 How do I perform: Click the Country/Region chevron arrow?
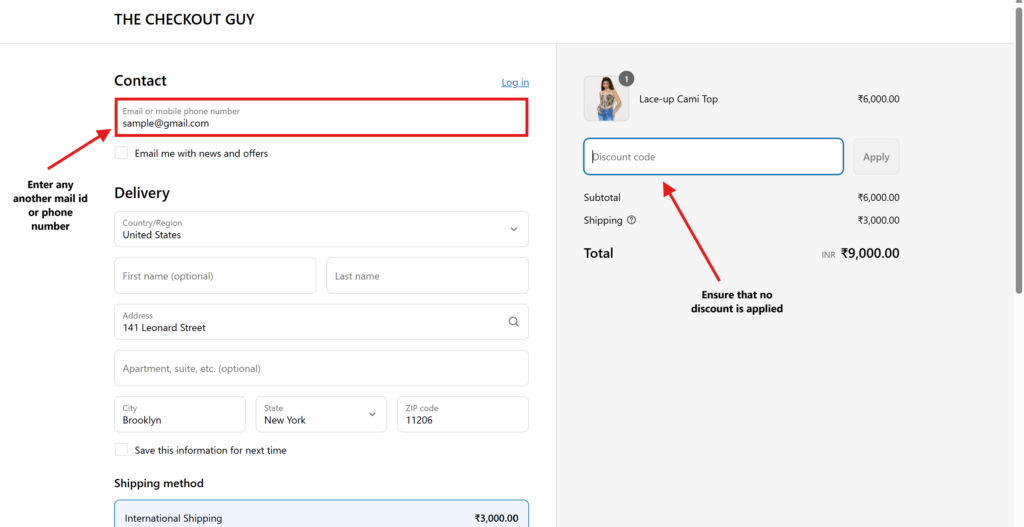tap(513, 229)
